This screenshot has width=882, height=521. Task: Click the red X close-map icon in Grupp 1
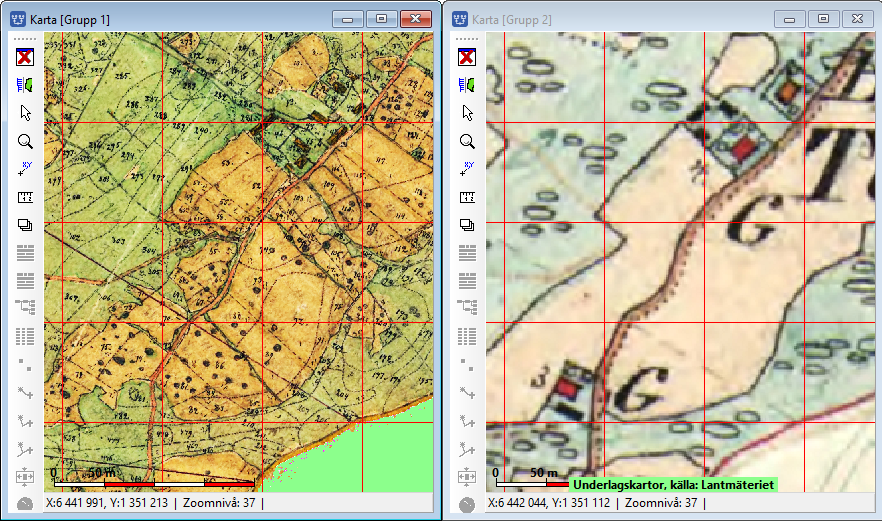(25, 57)
